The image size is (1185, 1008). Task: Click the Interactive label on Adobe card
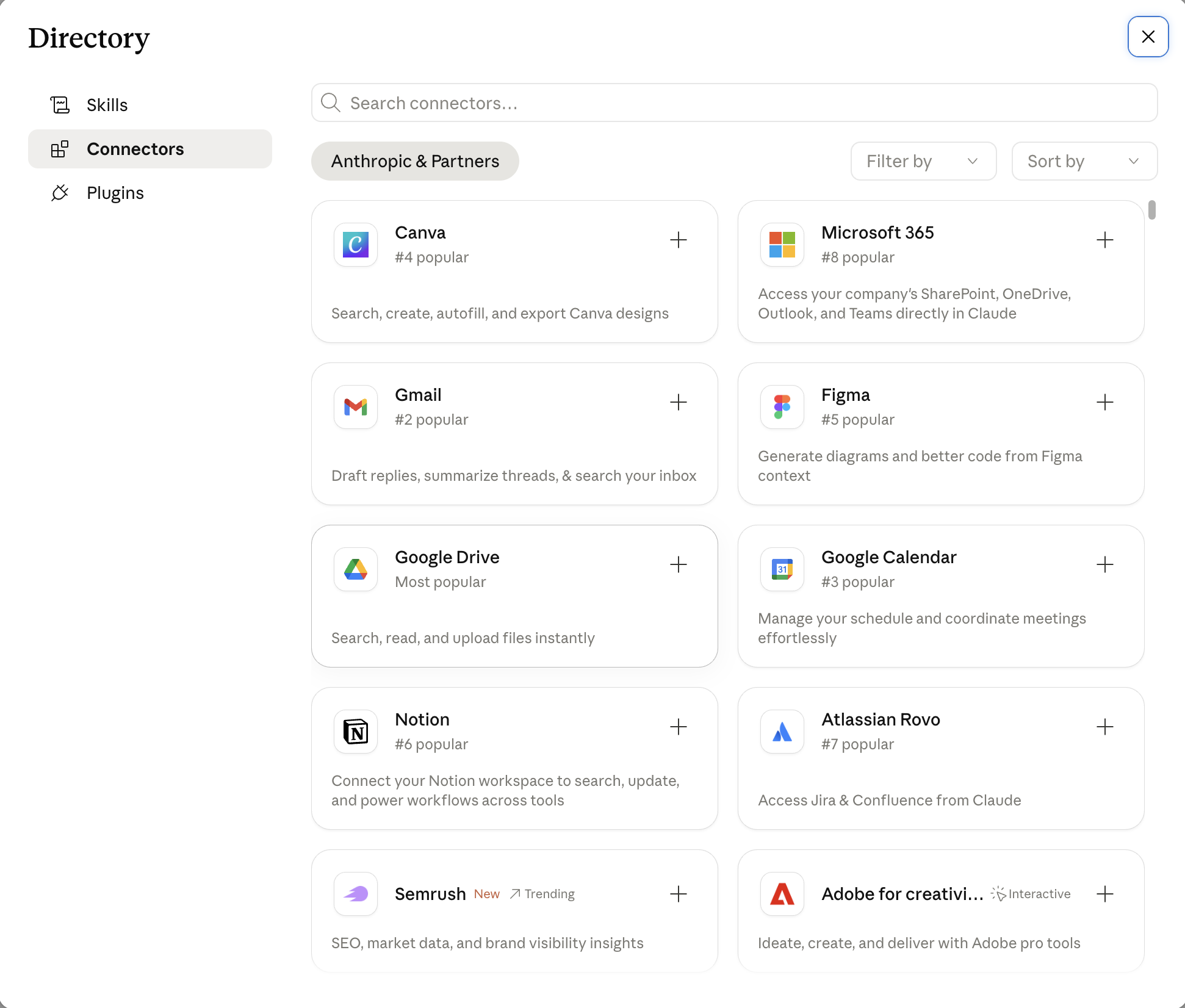[x=1031, y=894]
